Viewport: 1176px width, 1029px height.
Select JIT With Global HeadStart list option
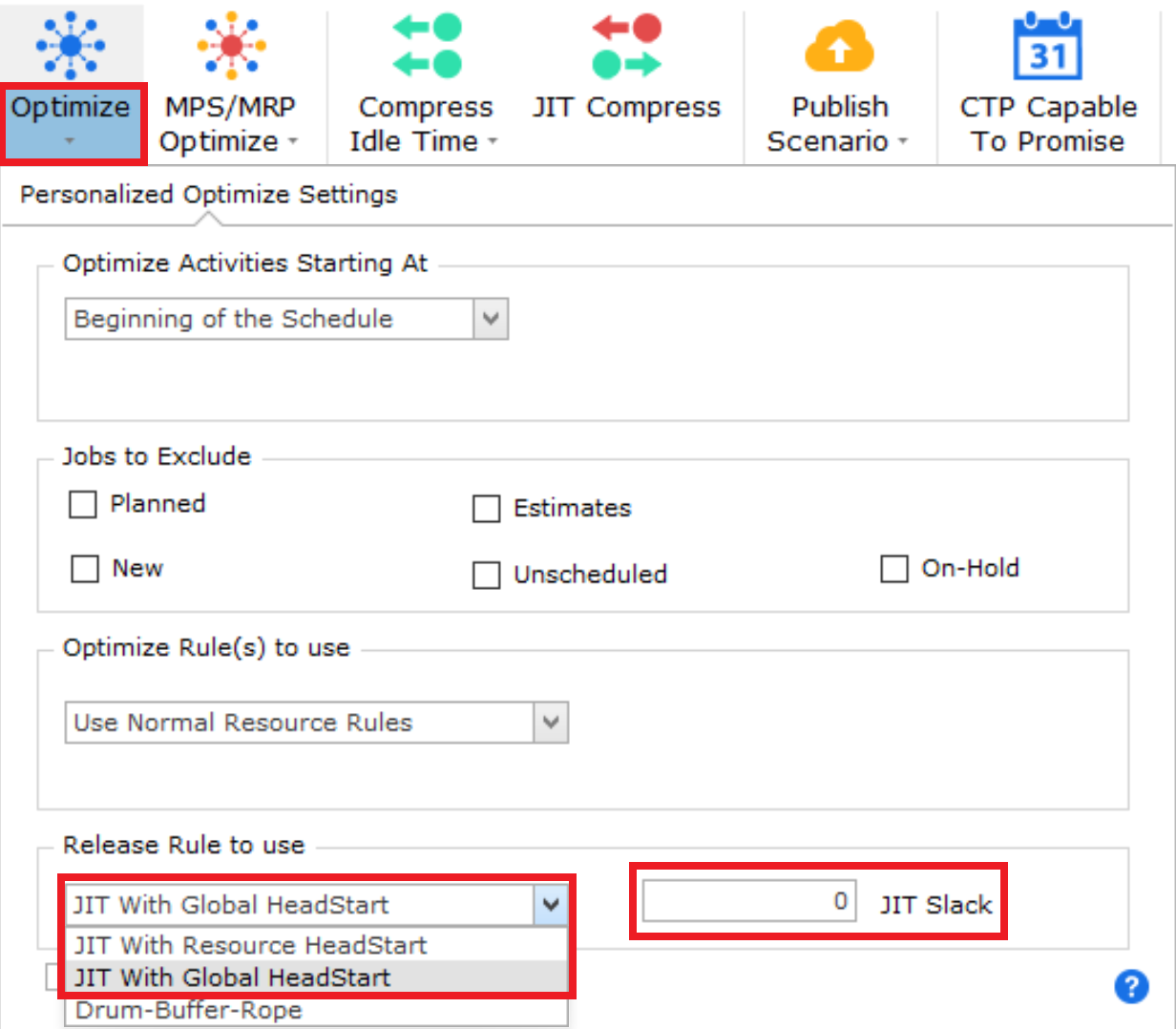(316, 976)
